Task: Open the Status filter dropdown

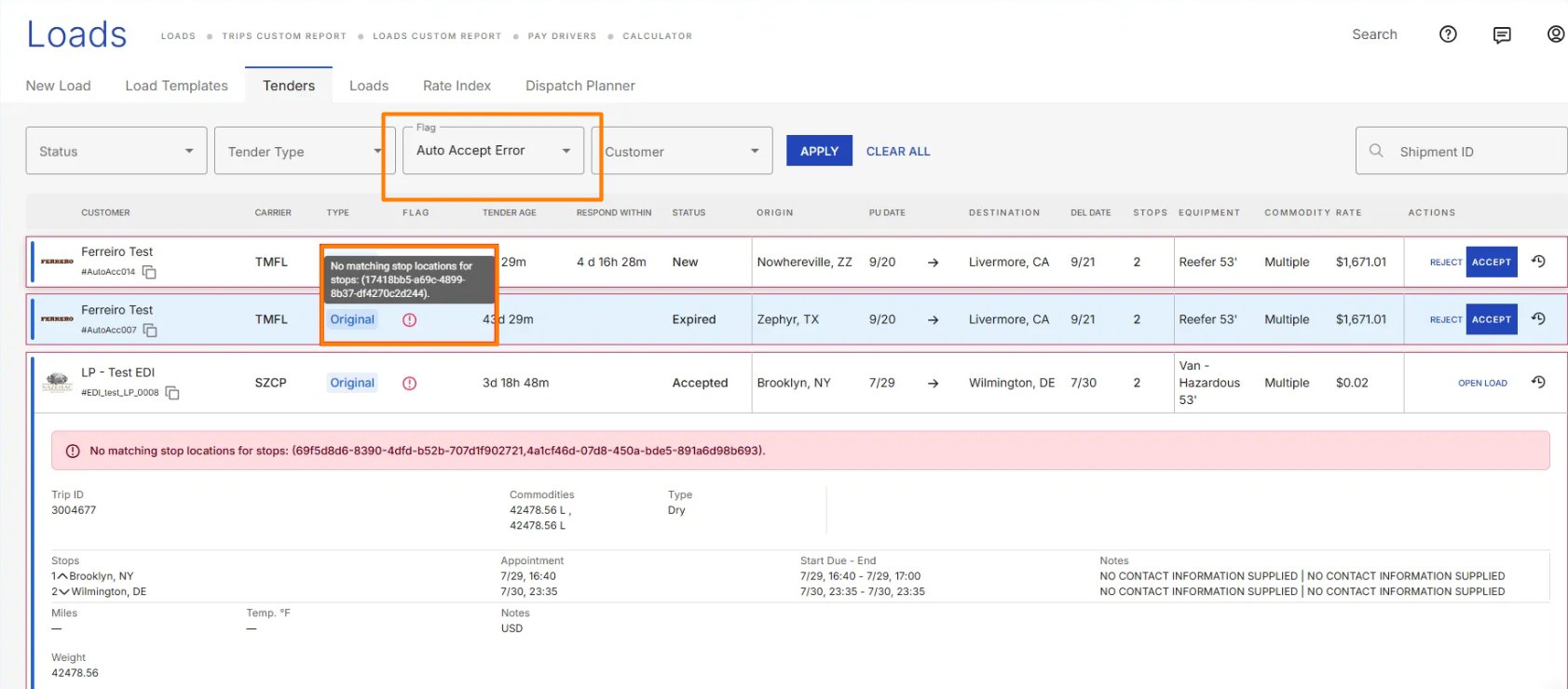Action: (116, 151)
